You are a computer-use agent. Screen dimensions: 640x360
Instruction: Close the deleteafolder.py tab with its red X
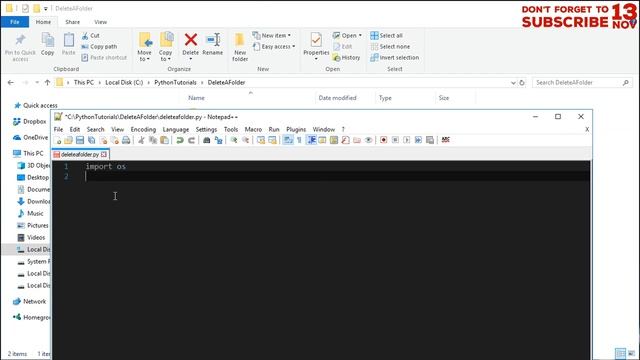(x=104, y=154)
